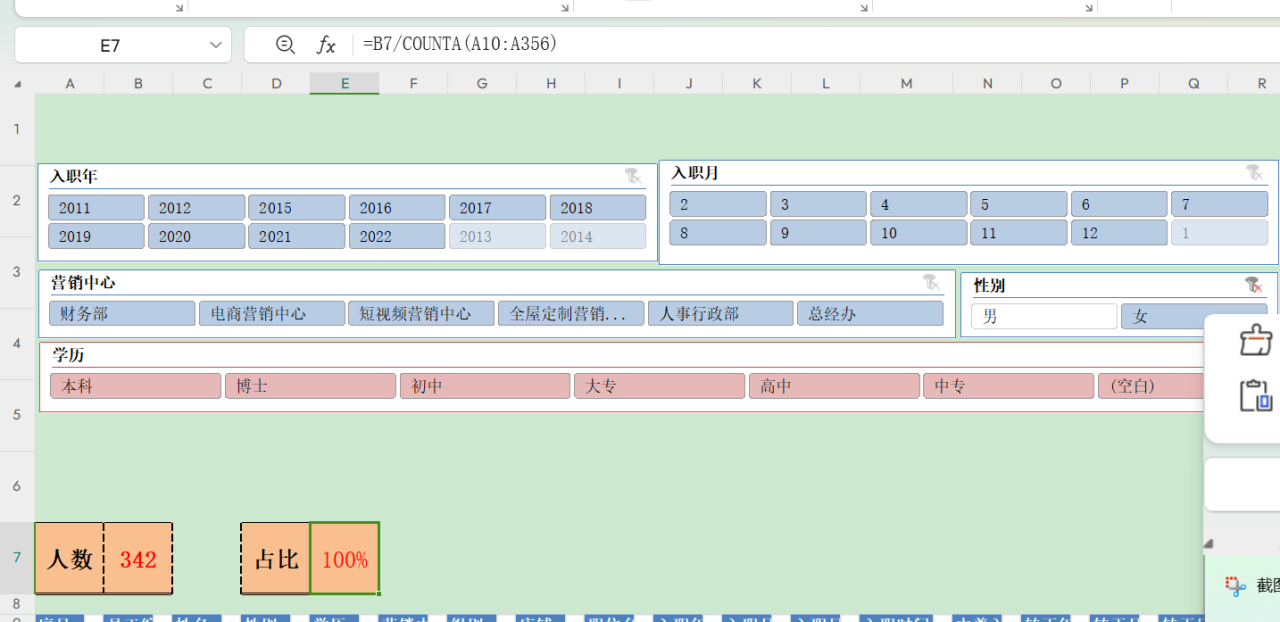
Task: Select month 4 in 入职月 slicer
Action: click(918, 204)
